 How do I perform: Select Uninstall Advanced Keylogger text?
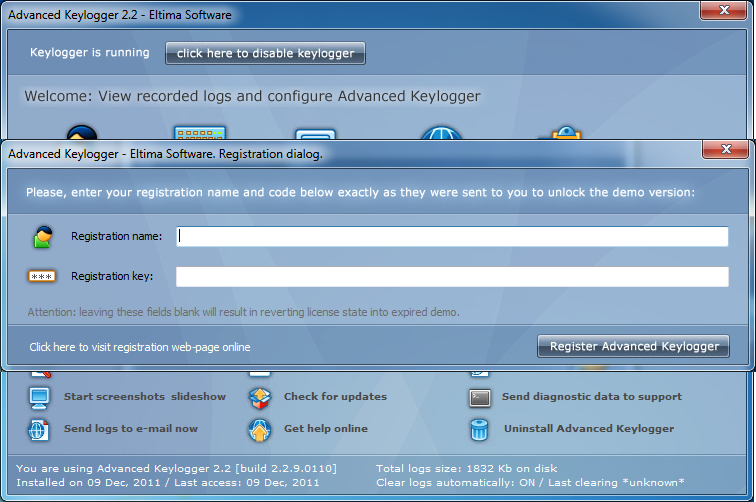588,429
